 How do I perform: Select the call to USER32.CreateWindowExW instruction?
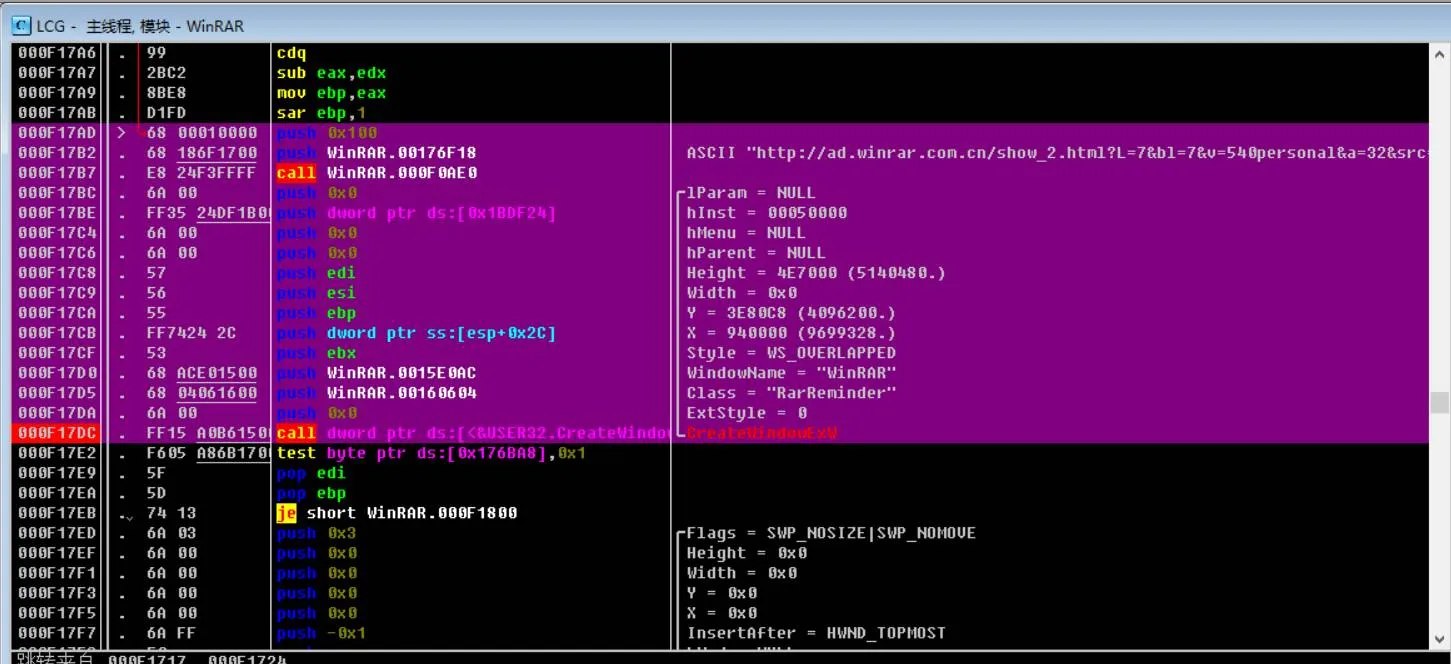pos(472,433)
